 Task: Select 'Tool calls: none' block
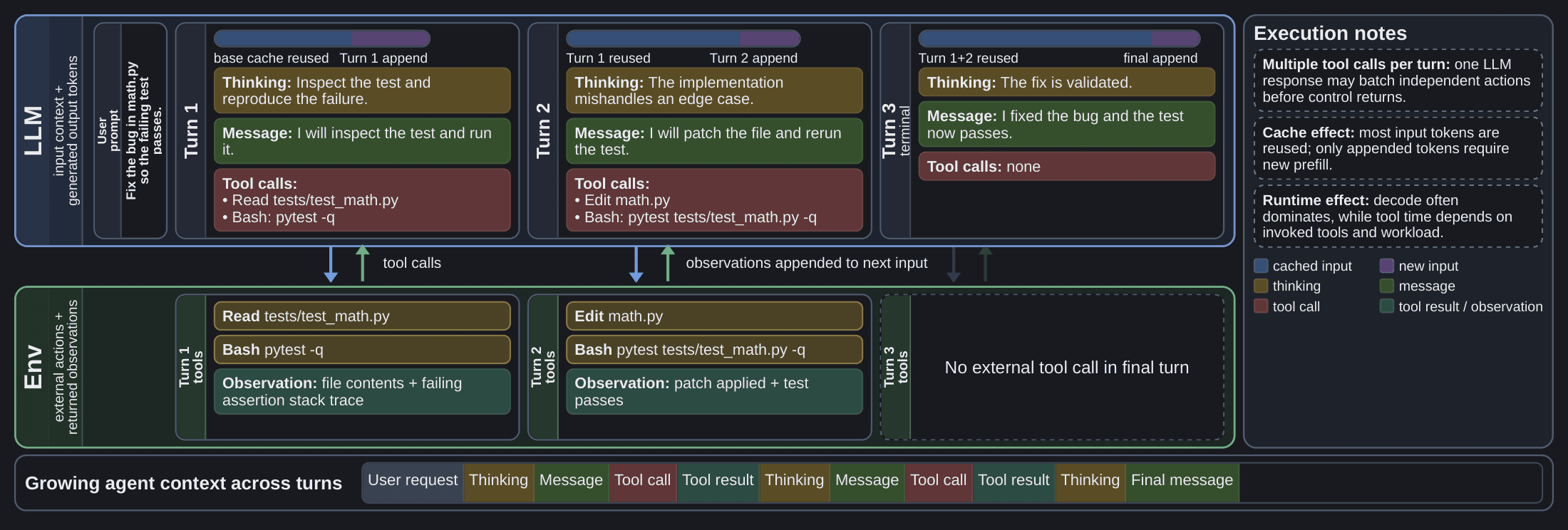tap(1067, 166)
